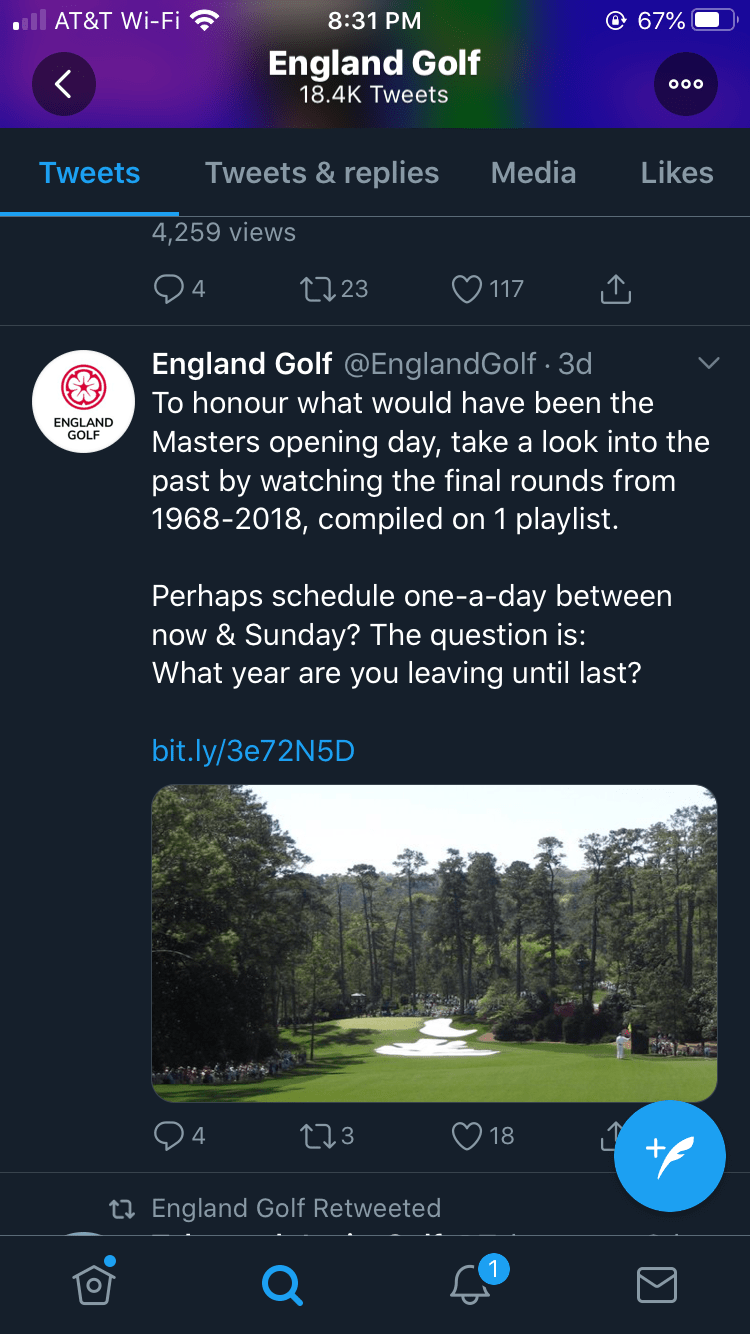Tap the compose new tweet button
Viewport: 750px width, 1334px height.
(x=669, y=1156)
